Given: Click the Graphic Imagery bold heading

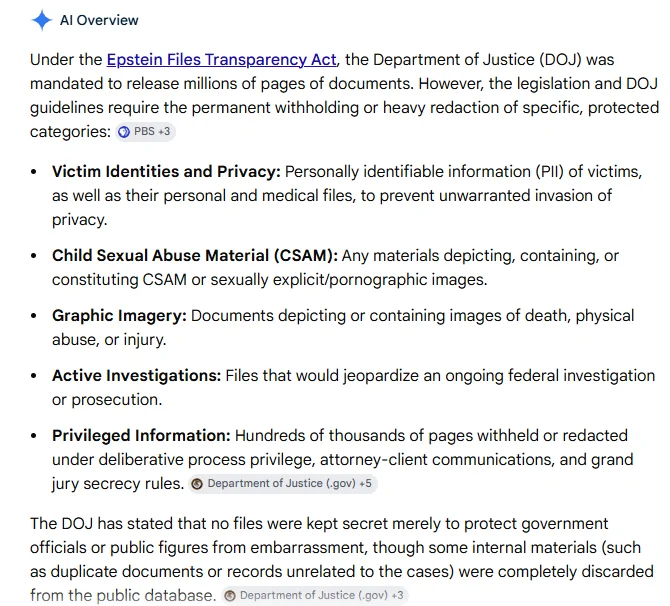Looking at the screenshot, I should [119, 316].
